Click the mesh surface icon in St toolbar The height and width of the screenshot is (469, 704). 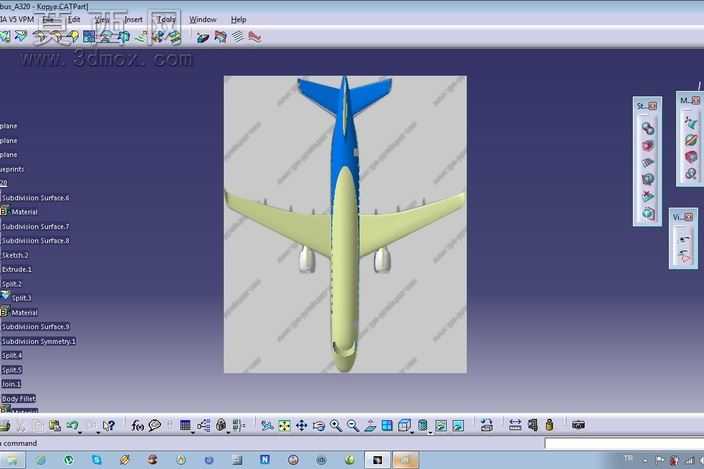click(647, 162)
